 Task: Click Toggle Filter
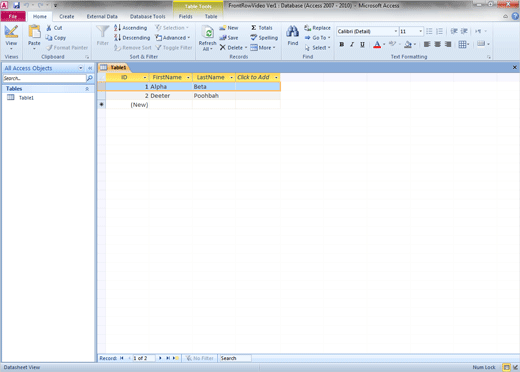(174, 48)
